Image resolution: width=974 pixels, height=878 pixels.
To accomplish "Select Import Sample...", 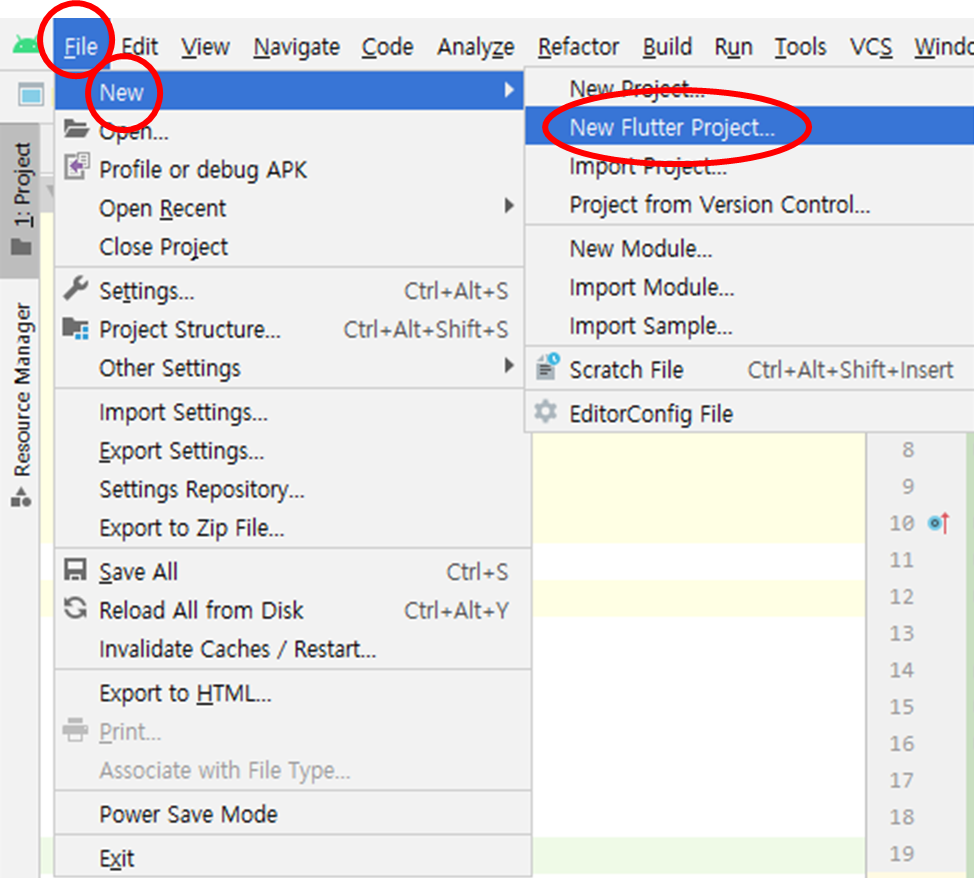I will (x=750, y=325).
